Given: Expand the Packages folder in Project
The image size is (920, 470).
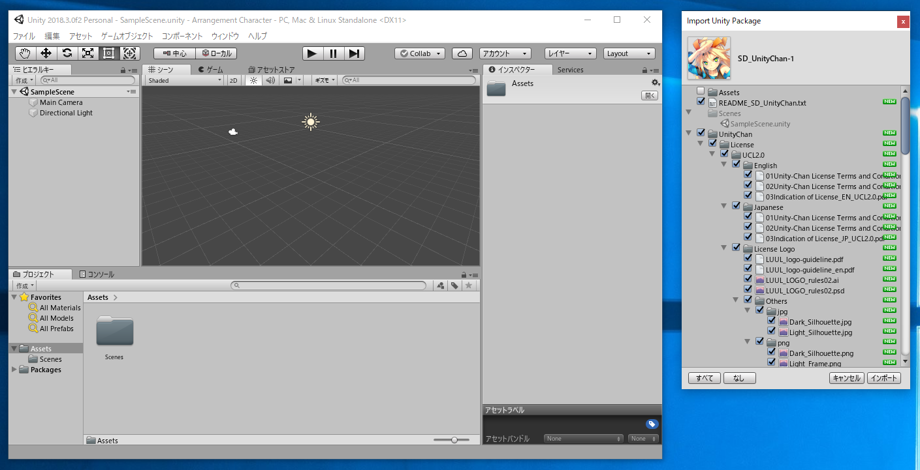Looking at the screenshot, I should (14, 370).
